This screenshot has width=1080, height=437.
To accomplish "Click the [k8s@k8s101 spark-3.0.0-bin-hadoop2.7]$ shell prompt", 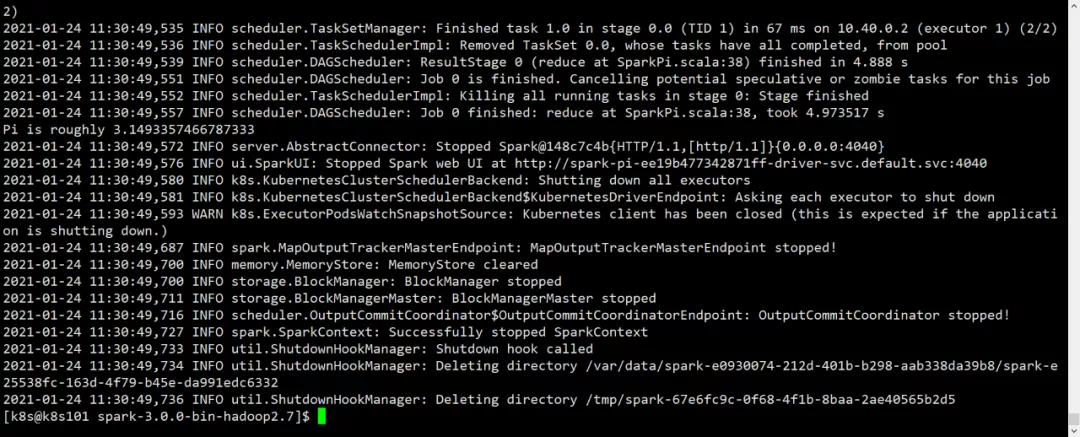I will click(x=157, y=416).
